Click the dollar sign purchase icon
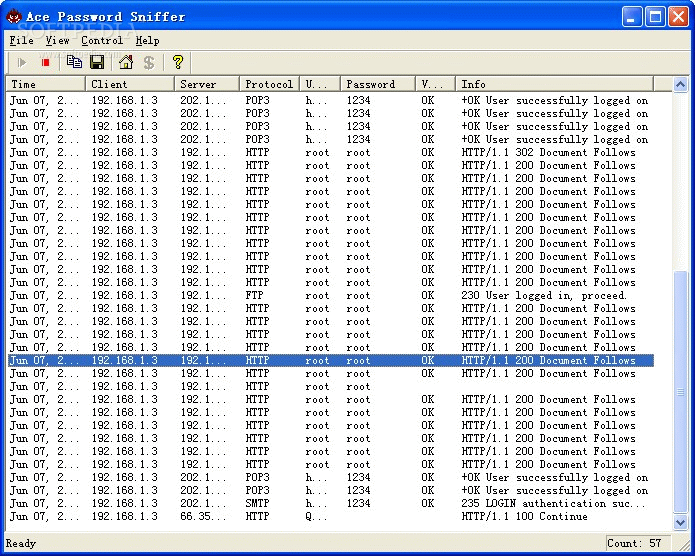The image size is (695, 556). point(149,63)
